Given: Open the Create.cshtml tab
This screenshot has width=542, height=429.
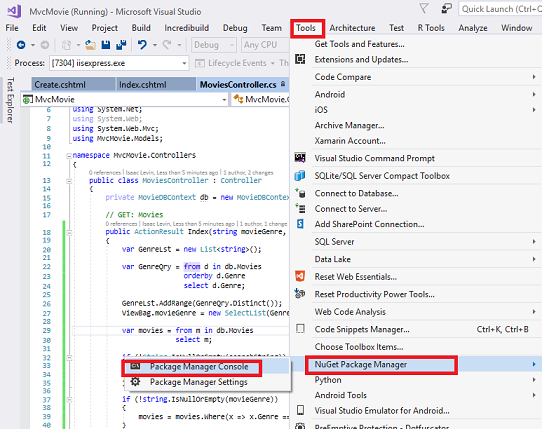Looking at the screenshot, I should (60, 85).
